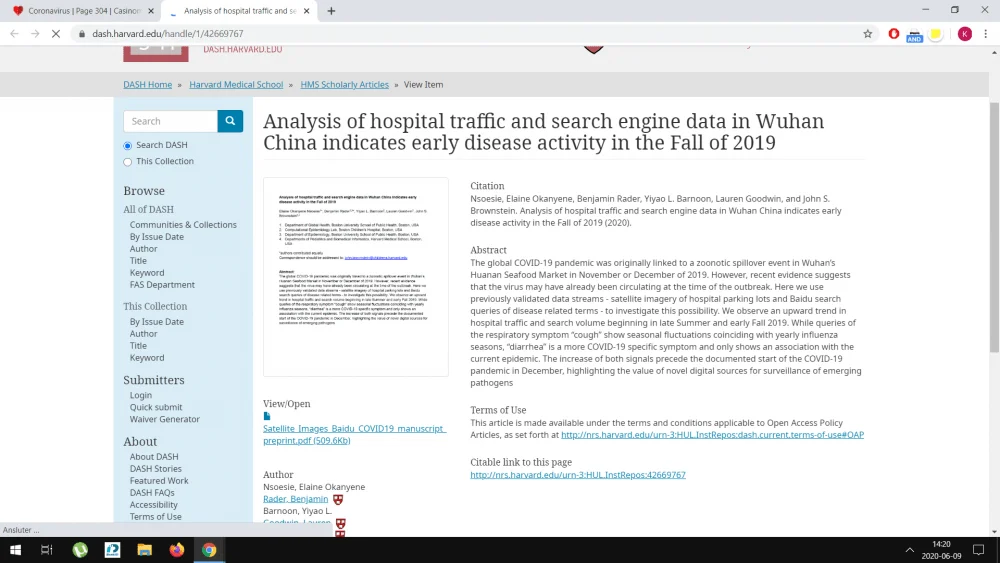Close the Coronavirus Page 304 tab
The height and width of the screenshot is (563, 1000).
(151, 11)
